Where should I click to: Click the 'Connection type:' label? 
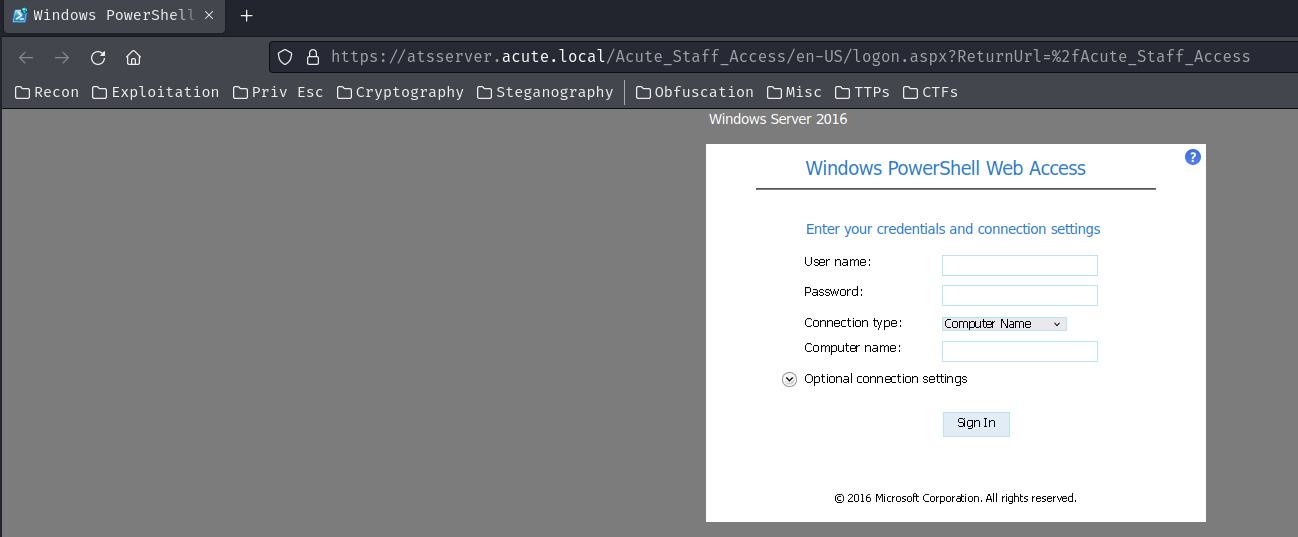(x=853, y=323)
